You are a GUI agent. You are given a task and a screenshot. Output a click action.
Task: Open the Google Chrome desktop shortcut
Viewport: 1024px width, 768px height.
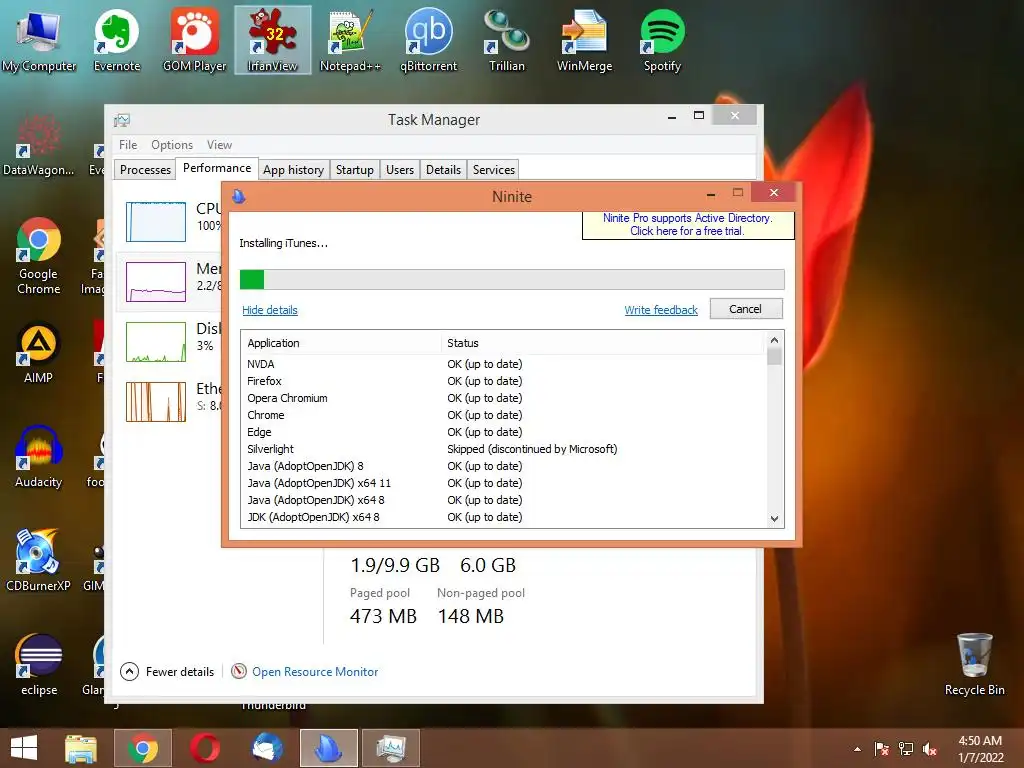coord(39,256)
